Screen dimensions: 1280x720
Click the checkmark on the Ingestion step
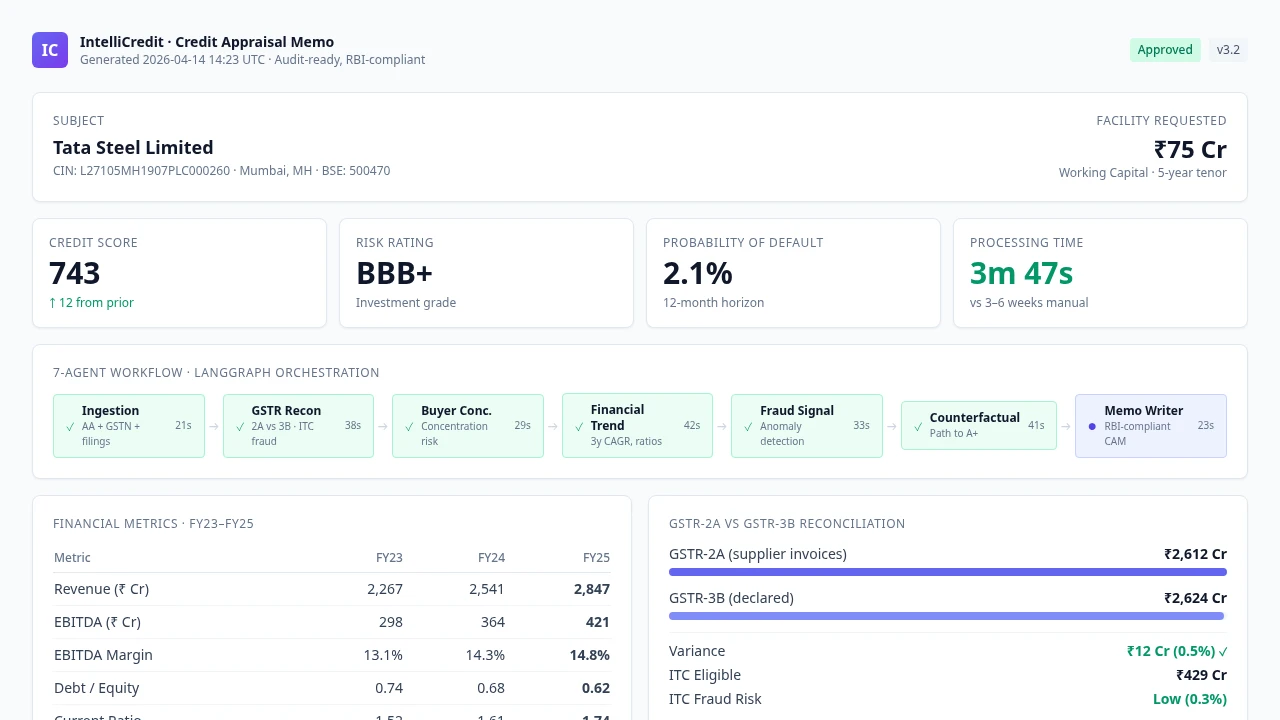pos(70,426)
